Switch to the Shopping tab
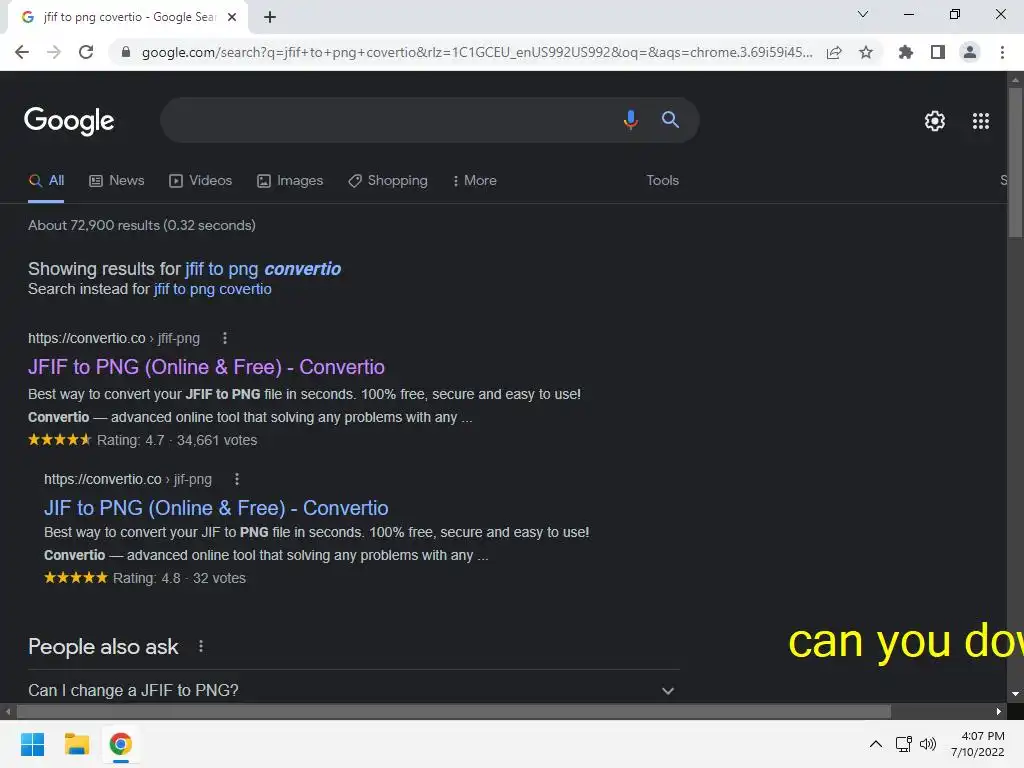The height and width of the screenshot is (768, 1024). [x=388, y=181]
